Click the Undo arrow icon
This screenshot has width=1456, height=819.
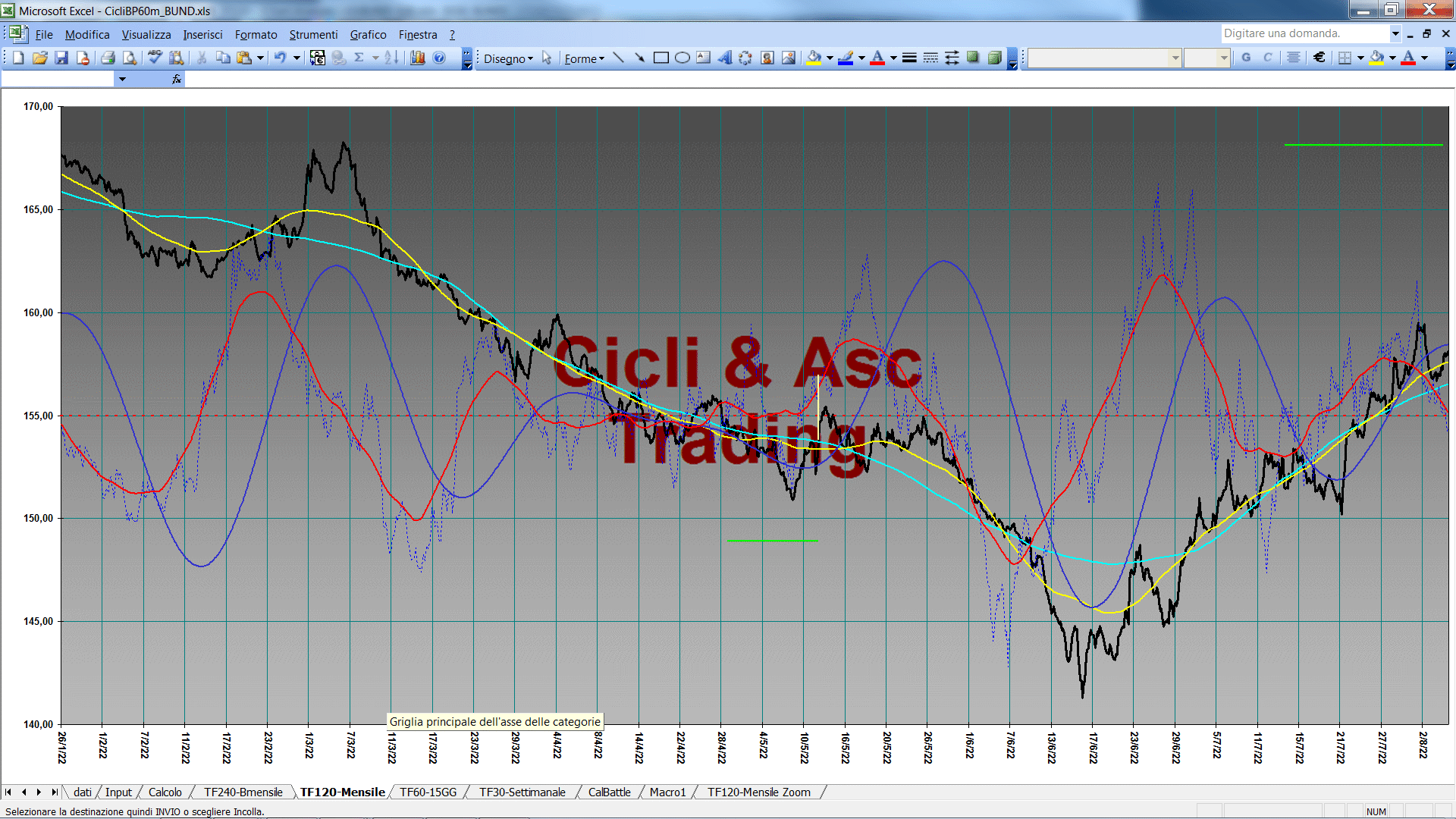(x=280, y=58)
